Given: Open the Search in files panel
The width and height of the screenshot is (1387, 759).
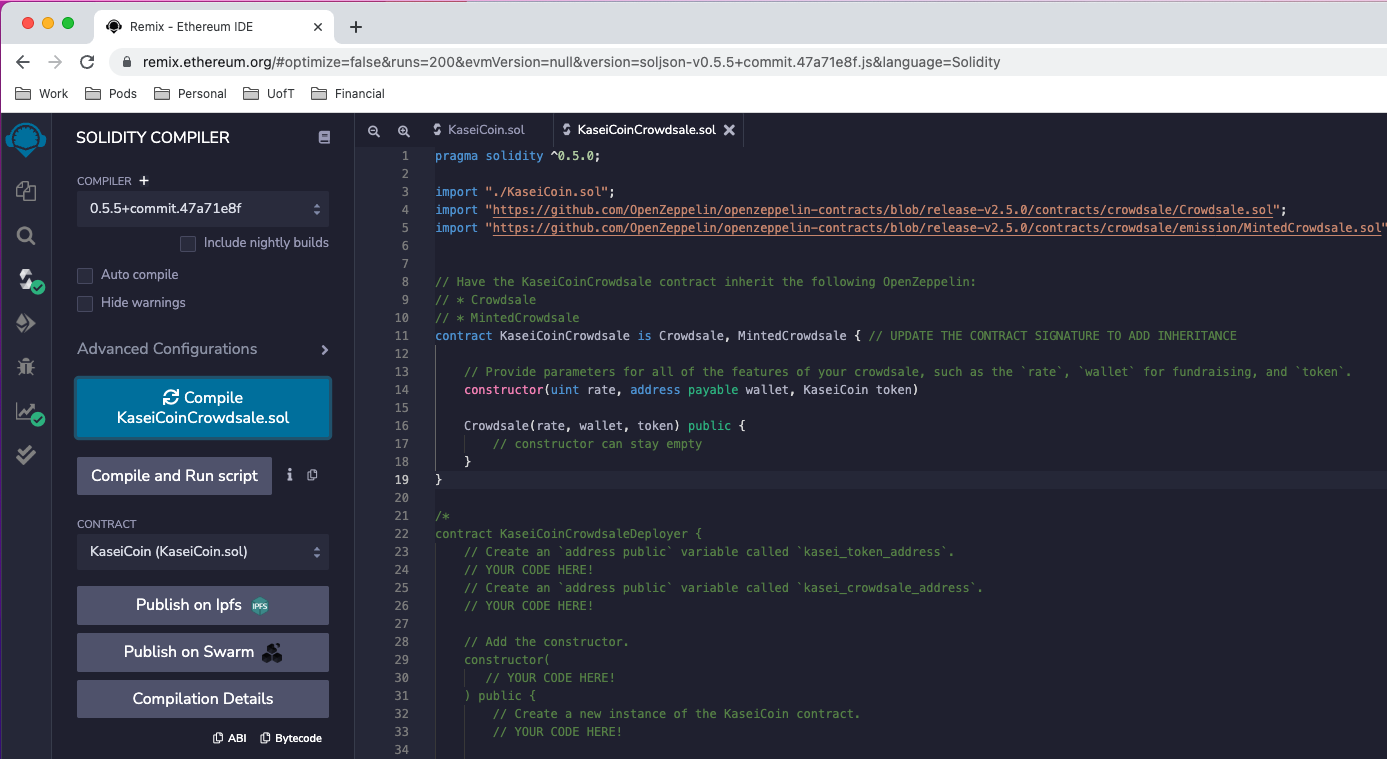Looking at the screenshot, I should pos(26,236).
